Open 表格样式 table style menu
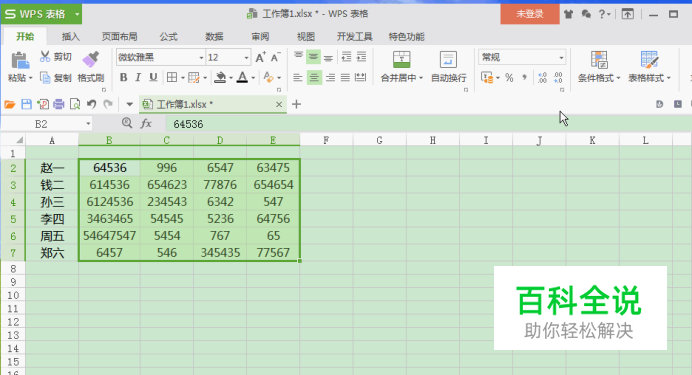This screenshot has width=692, height=375. click(x=649, y=66)
